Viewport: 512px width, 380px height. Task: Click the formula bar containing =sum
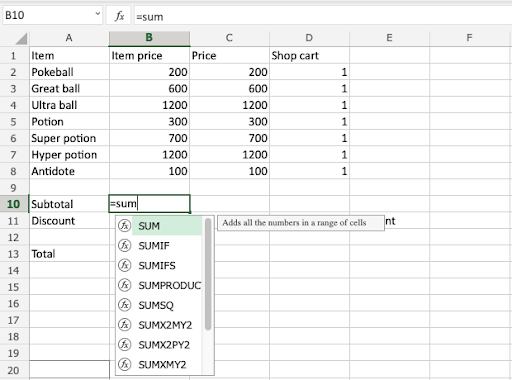pyautogui.click(x=323, y=16)
